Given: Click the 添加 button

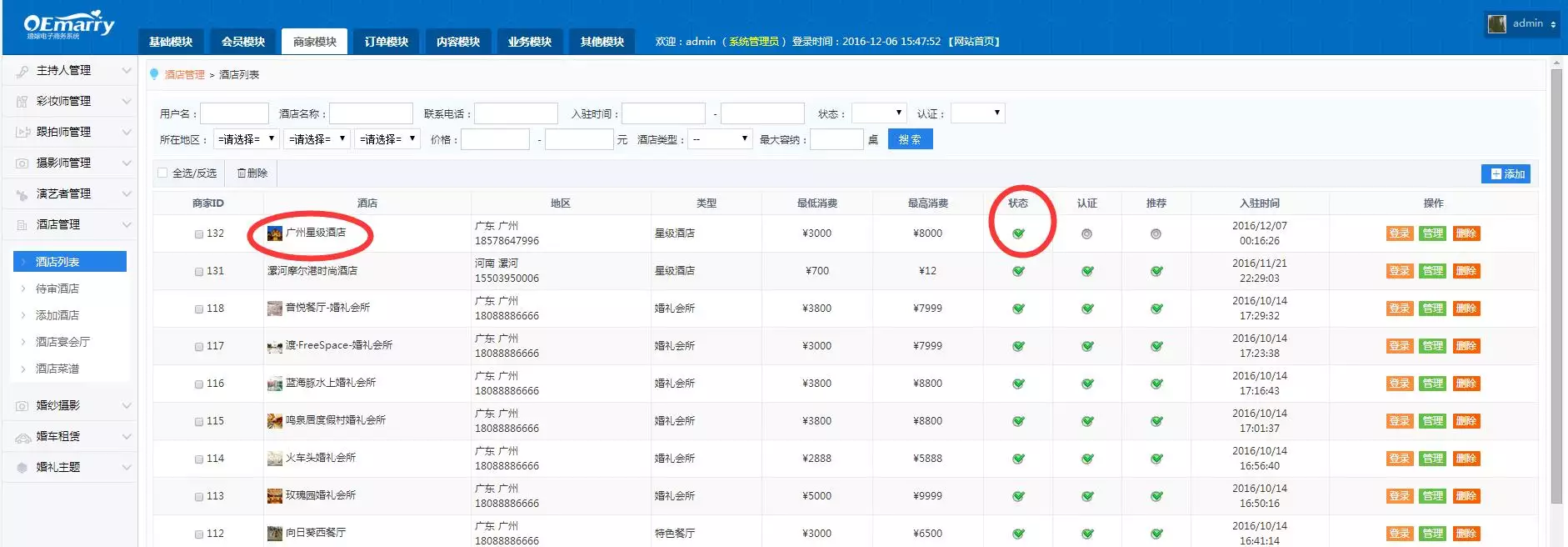Looking at the screenshot, I should [x=1506, y=173].
